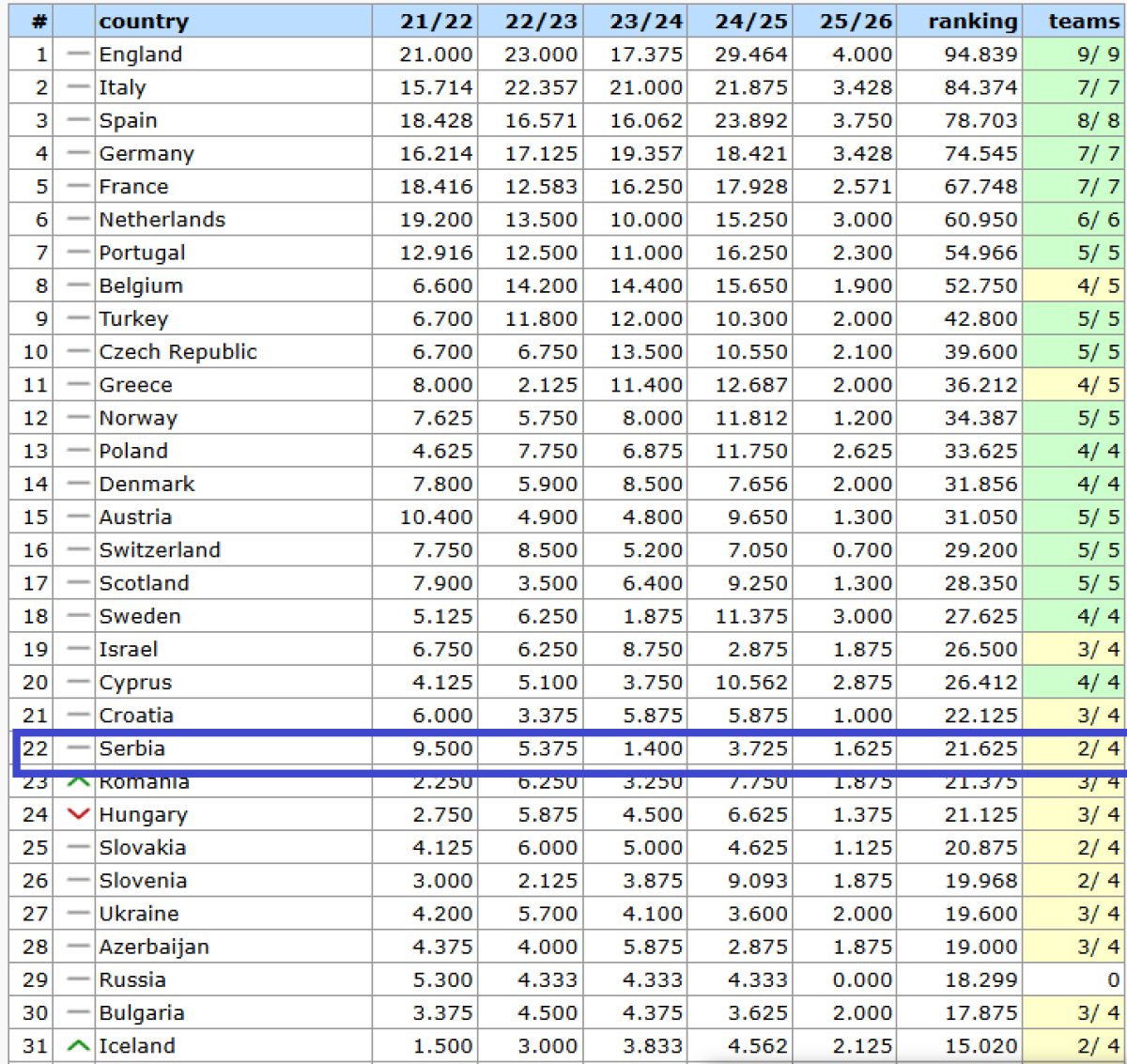Click the no-change dash icon beside Serbia
The width and height of the screenshot is (1127, 1064).
point(79,748)
